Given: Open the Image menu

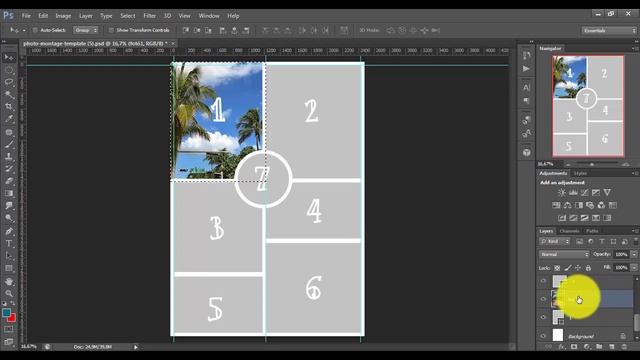Looking at the screenshot, I should pos(63,16).
